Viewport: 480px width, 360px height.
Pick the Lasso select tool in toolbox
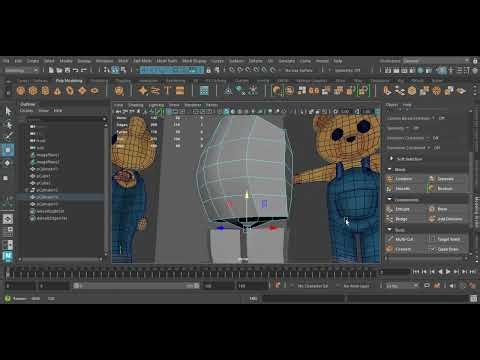click(x=8, y=124)
